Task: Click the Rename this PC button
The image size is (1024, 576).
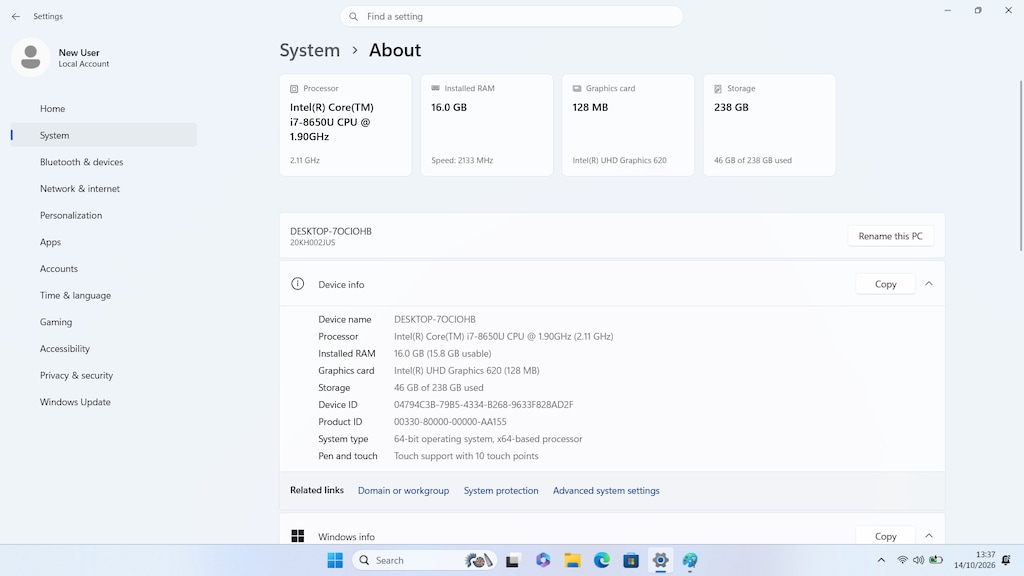Action: click(x=890, y=236)
